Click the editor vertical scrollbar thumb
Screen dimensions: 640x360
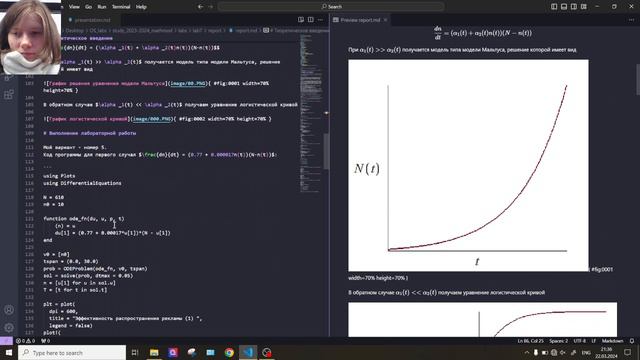coord(327,151)
